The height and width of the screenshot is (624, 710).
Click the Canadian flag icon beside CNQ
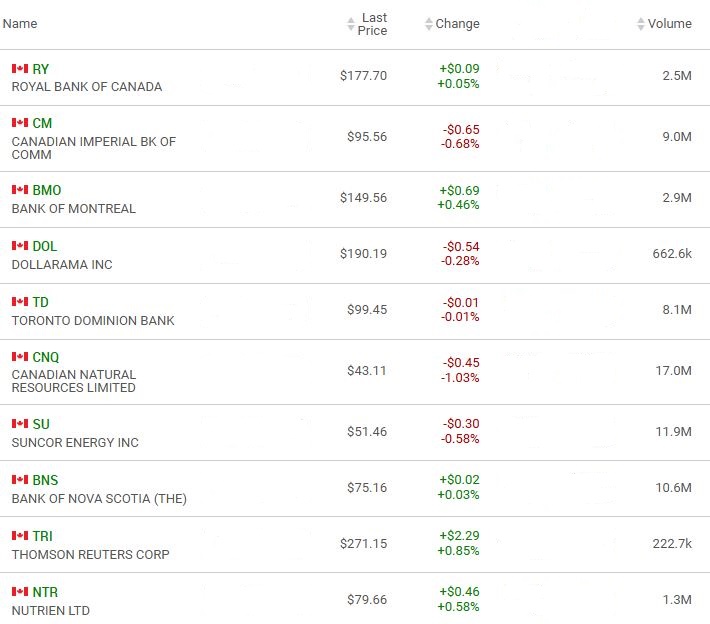19,357
